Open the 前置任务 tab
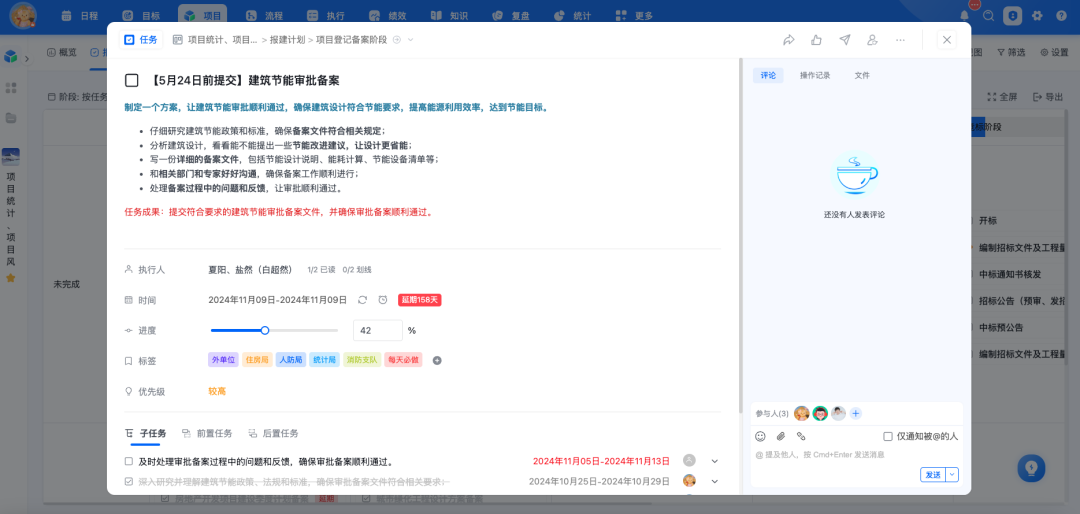The image size is (1080, 514). [x=207, y=433]
